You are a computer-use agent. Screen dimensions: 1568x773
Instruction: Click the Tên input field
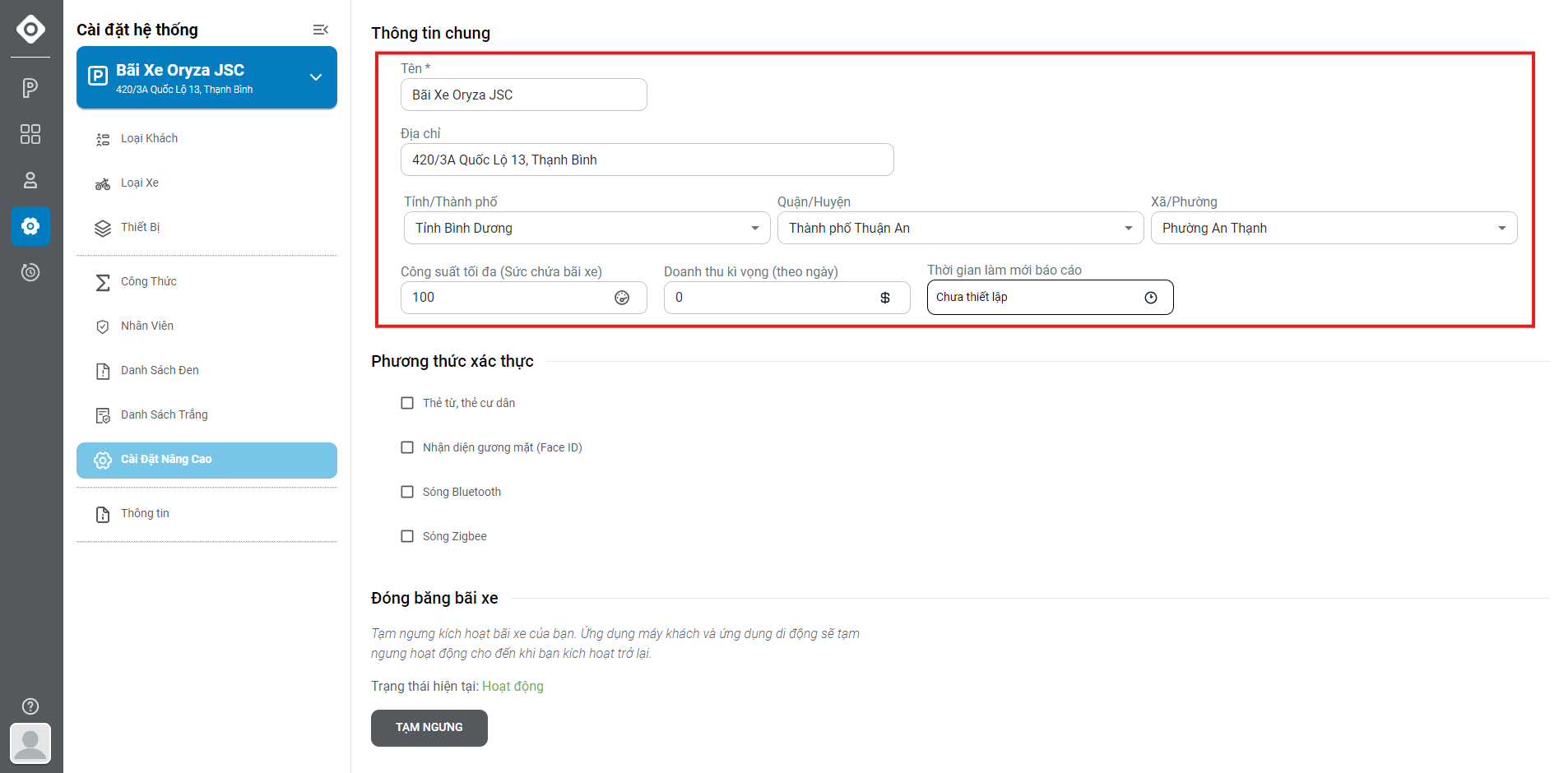[x=524, y=95]
